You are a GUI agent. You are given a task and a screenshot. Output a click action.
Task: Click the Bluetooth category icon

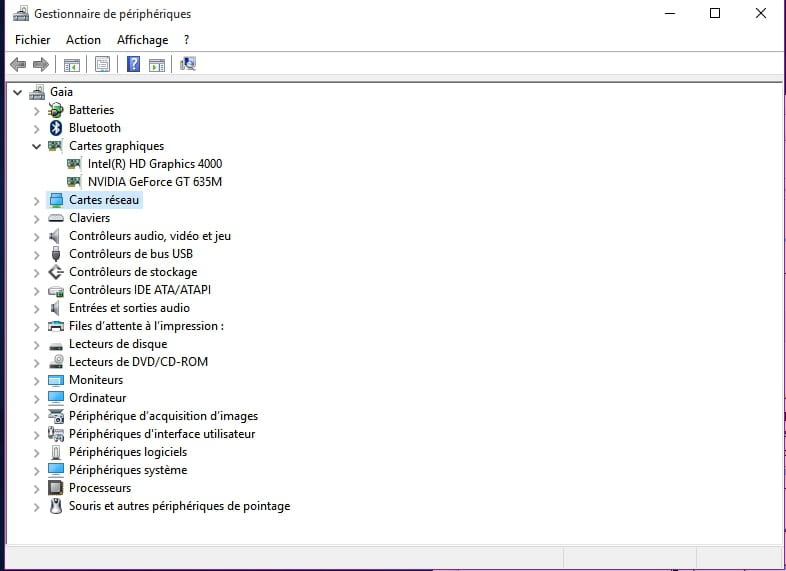[56, 128]
